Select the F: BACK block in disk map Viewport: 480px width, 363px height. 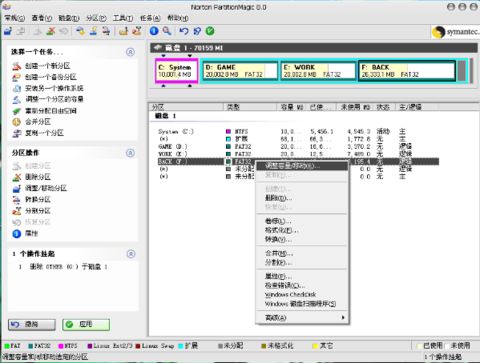(407, 71)
